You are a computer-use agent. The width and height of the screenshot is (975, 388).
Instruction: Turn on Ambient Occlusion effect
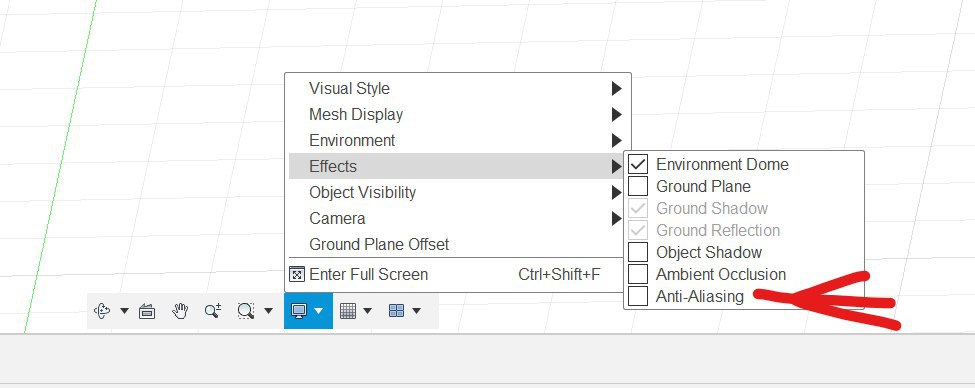638,274
